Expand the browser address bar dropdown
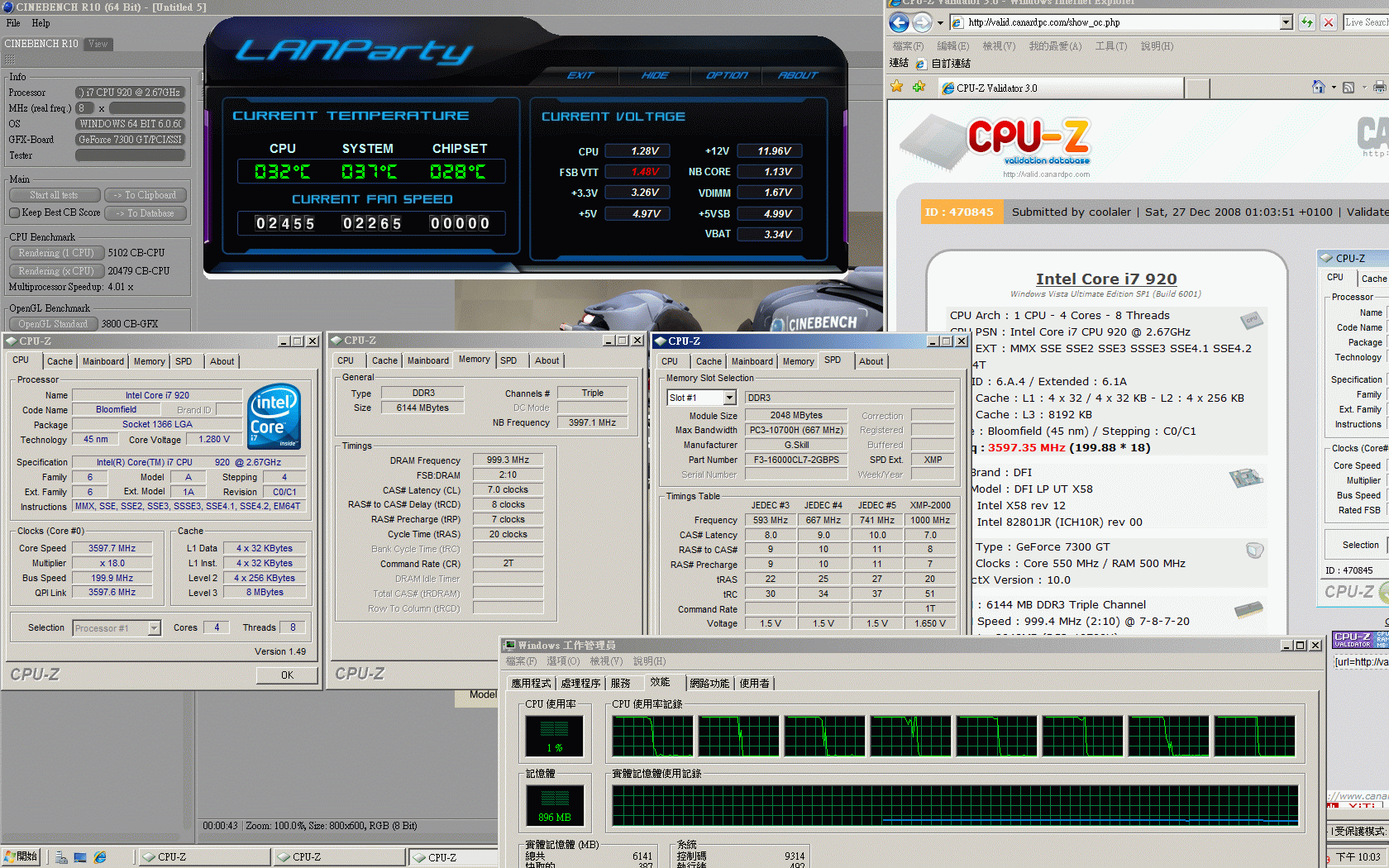This screenshot has height=868, width=1389. (1286, 23)
